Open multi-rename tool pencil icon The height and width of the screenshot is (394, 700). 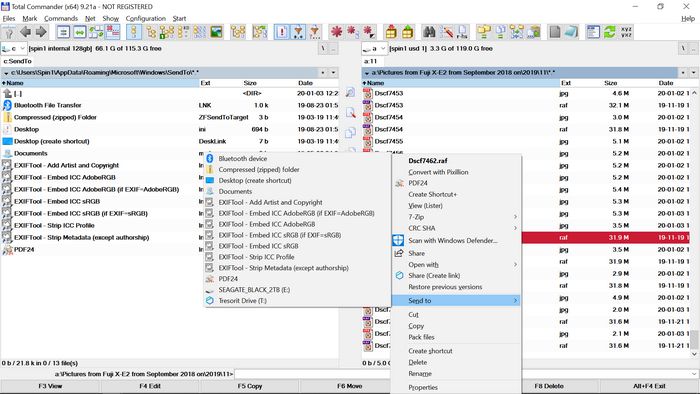point(446,32)
